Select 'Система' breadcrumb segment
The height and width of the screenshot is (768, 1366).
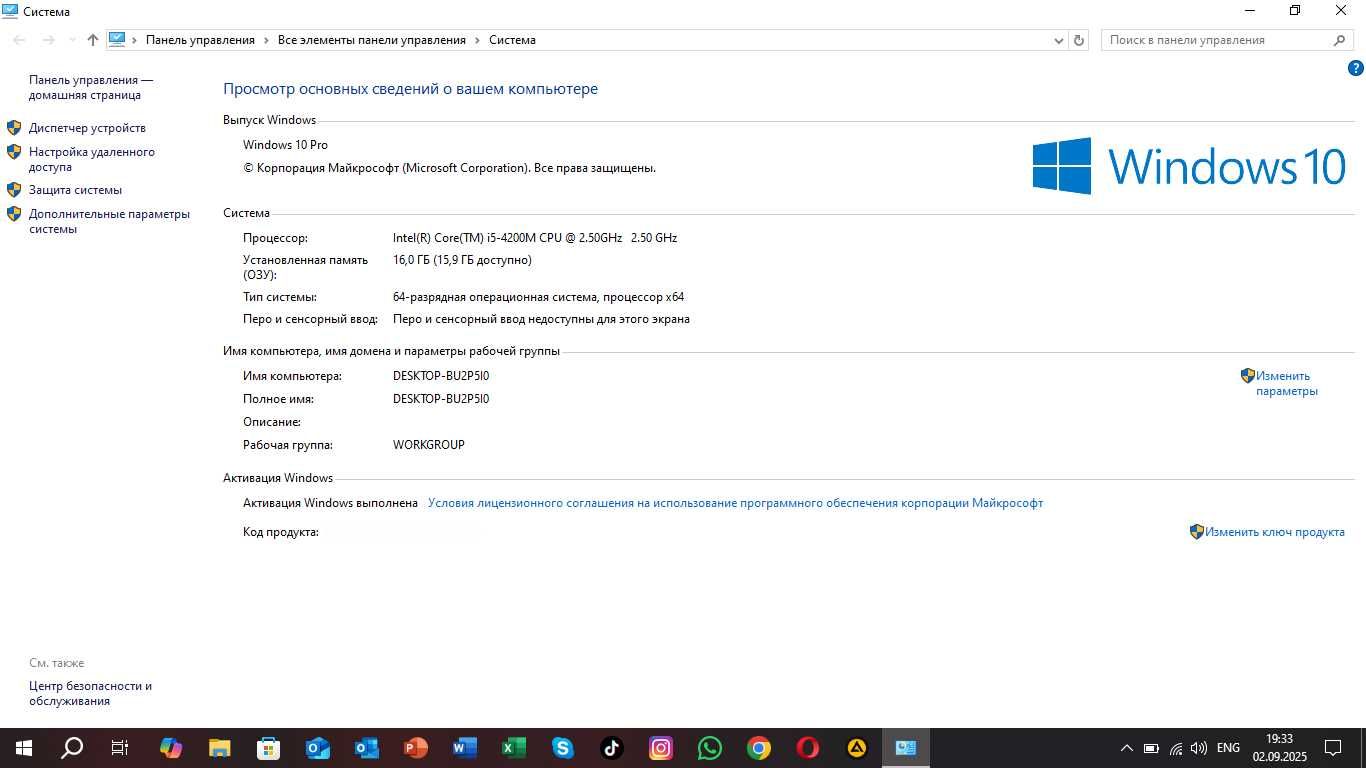[512, 40]
